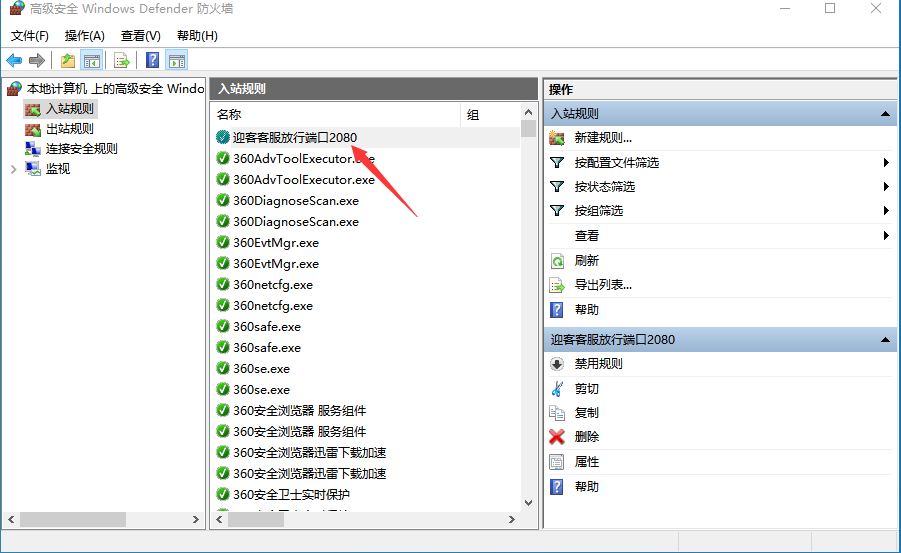Image resolution: width=901 pixels, height=553 pixels.
Task: Click the rules list horizontal scroll-left arrow
Action: (219, 520)
